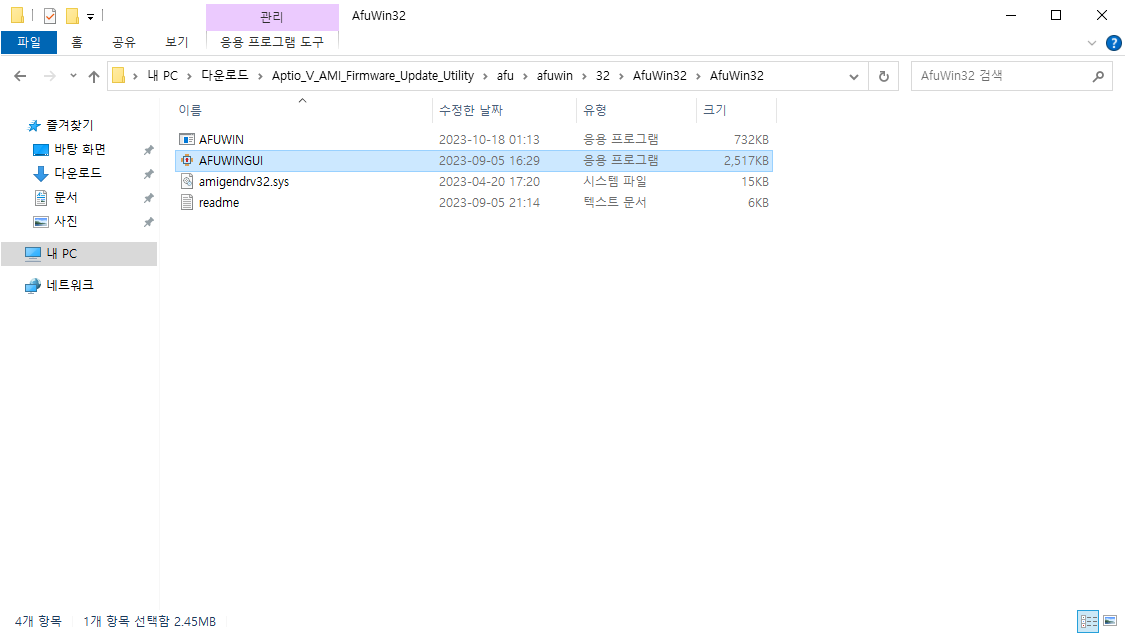This screenshot has width=1126, height=634.
Task: Click the pin icon beside 바탕 화면
Action: pyautogui.click(x=148, y=150)
